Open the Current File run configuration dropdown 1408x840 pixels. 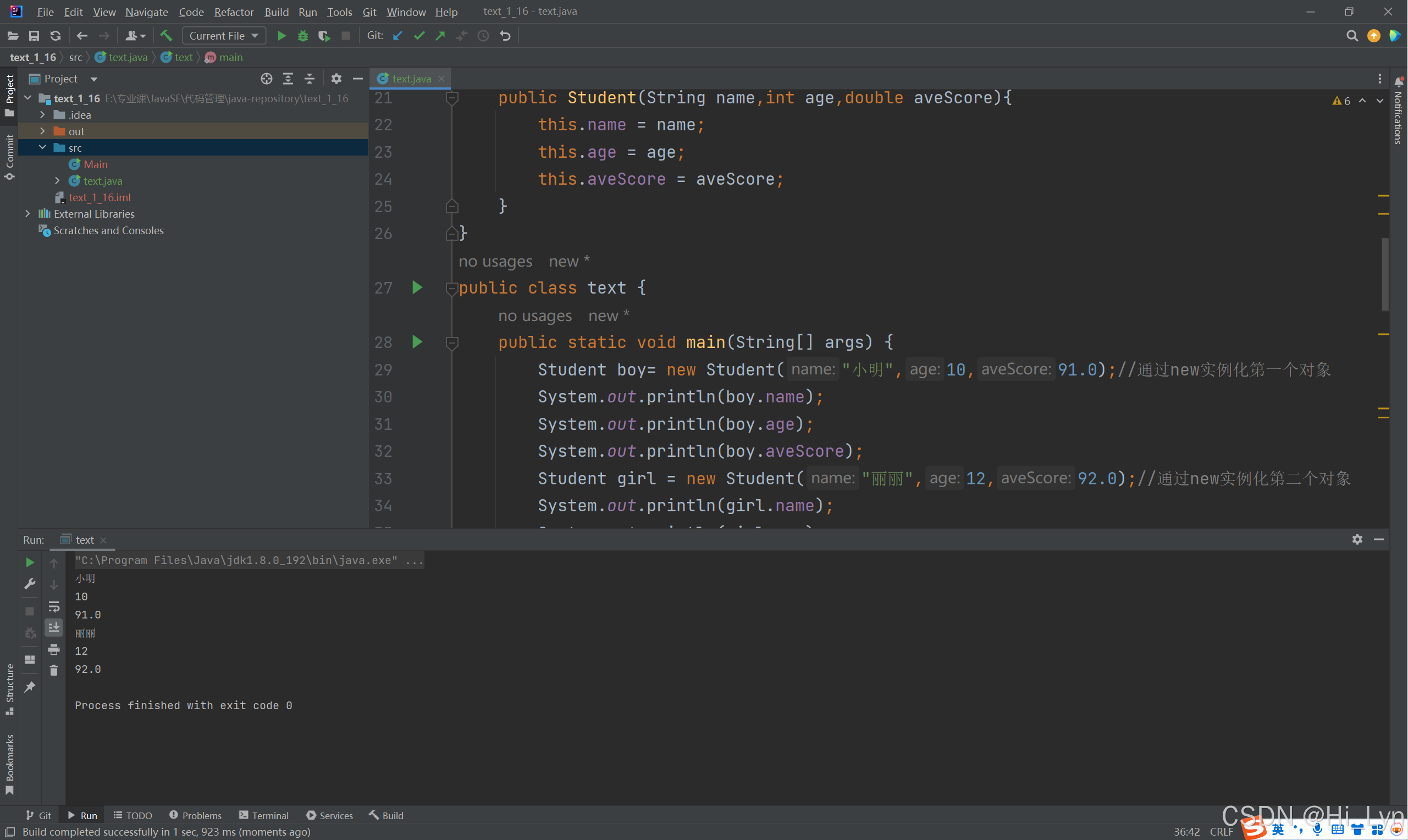coord(224,36)
